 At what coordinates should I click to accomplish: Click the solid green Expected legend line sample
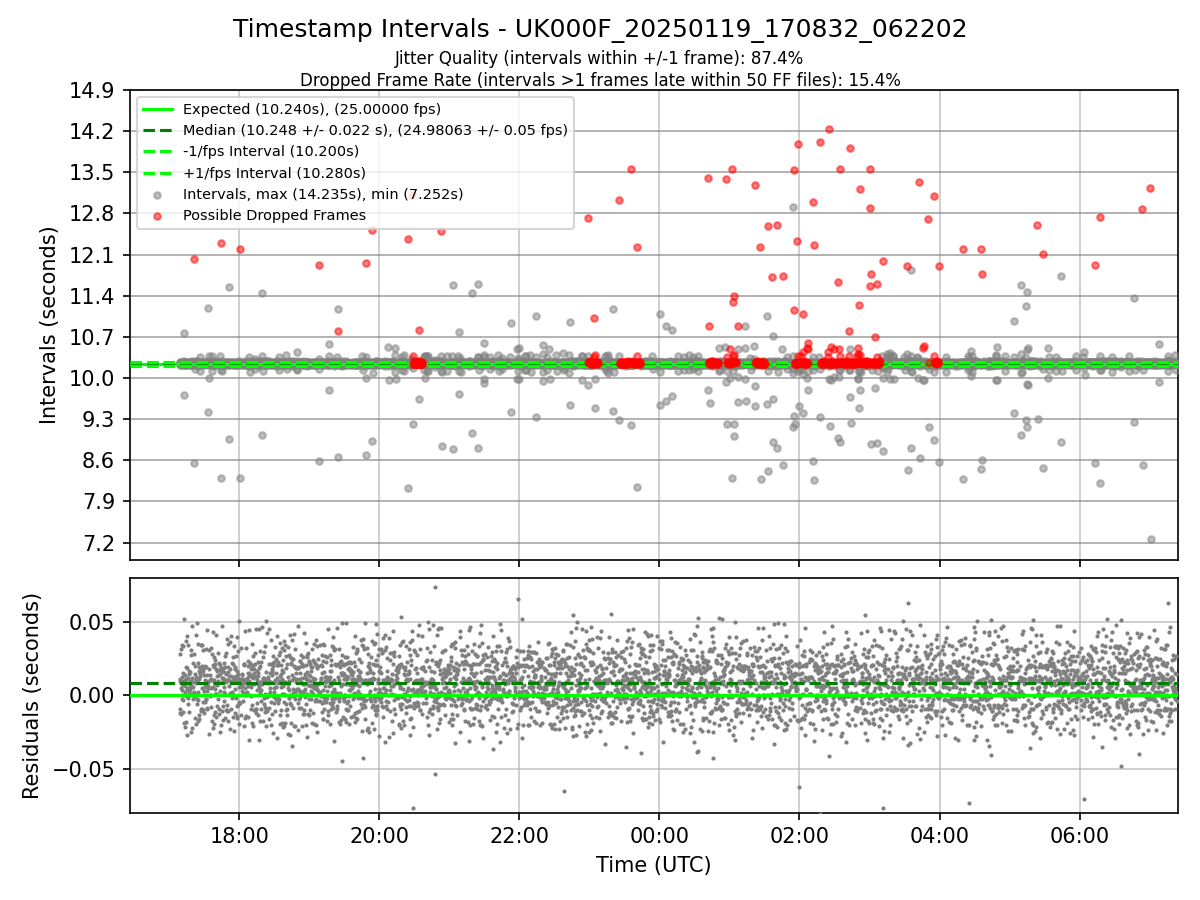coord(159,109)
